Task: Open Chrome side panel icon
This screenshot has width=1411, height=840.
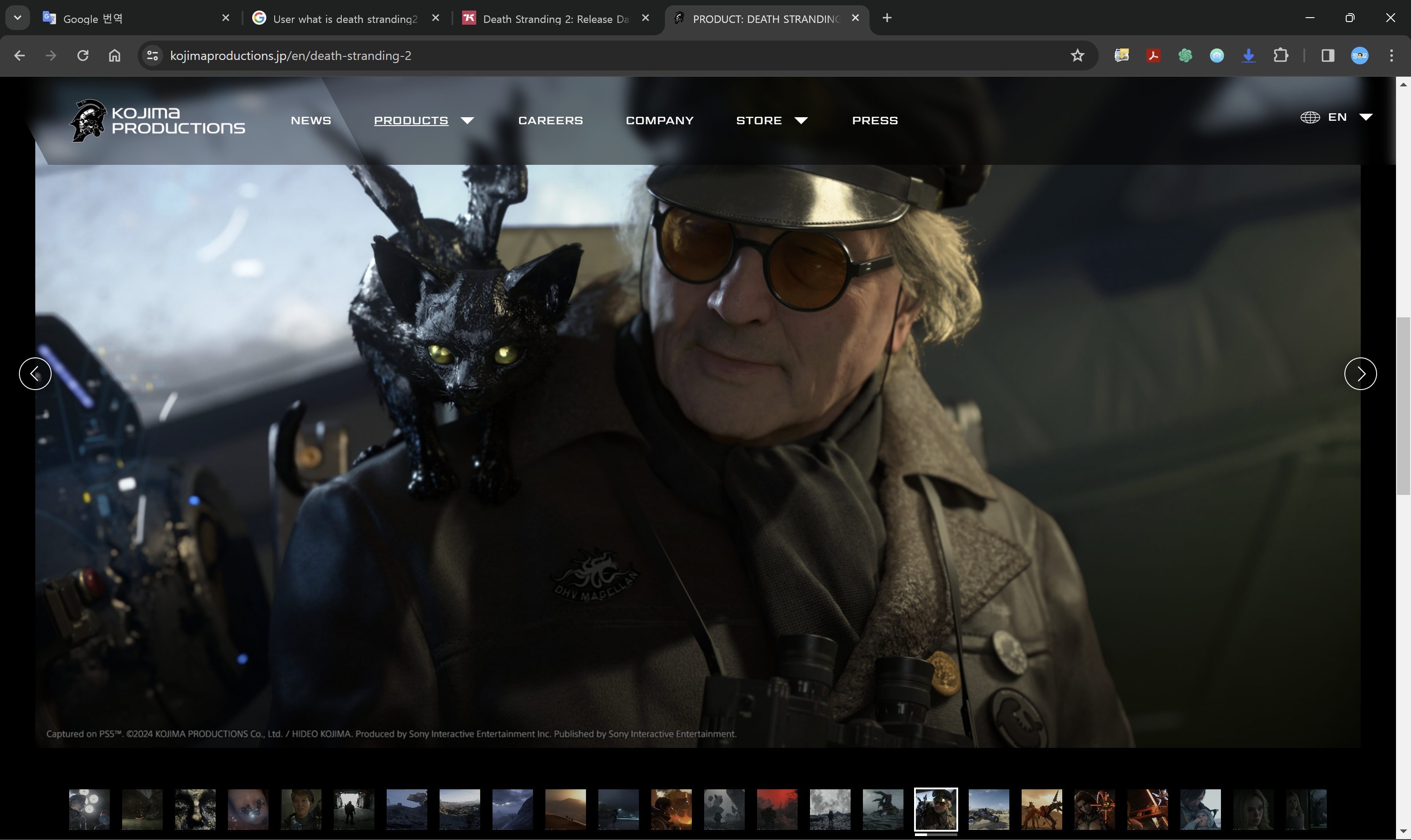Action: (x=1328, y=56)
